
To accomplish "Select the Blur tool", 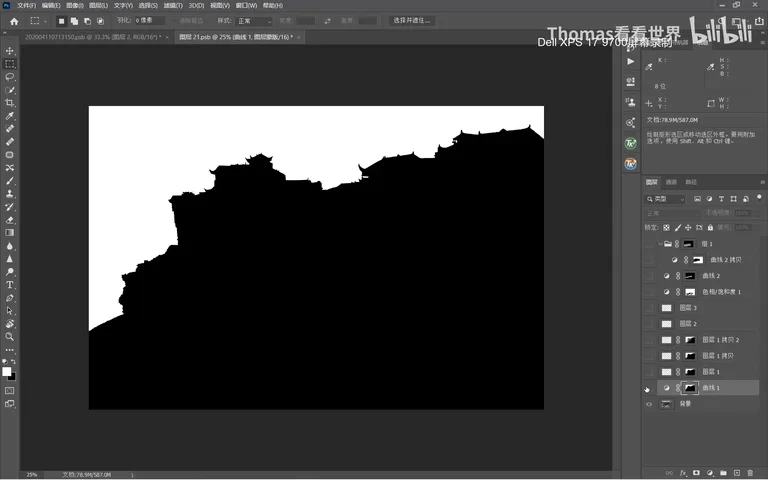I will (x=9, y=246).
